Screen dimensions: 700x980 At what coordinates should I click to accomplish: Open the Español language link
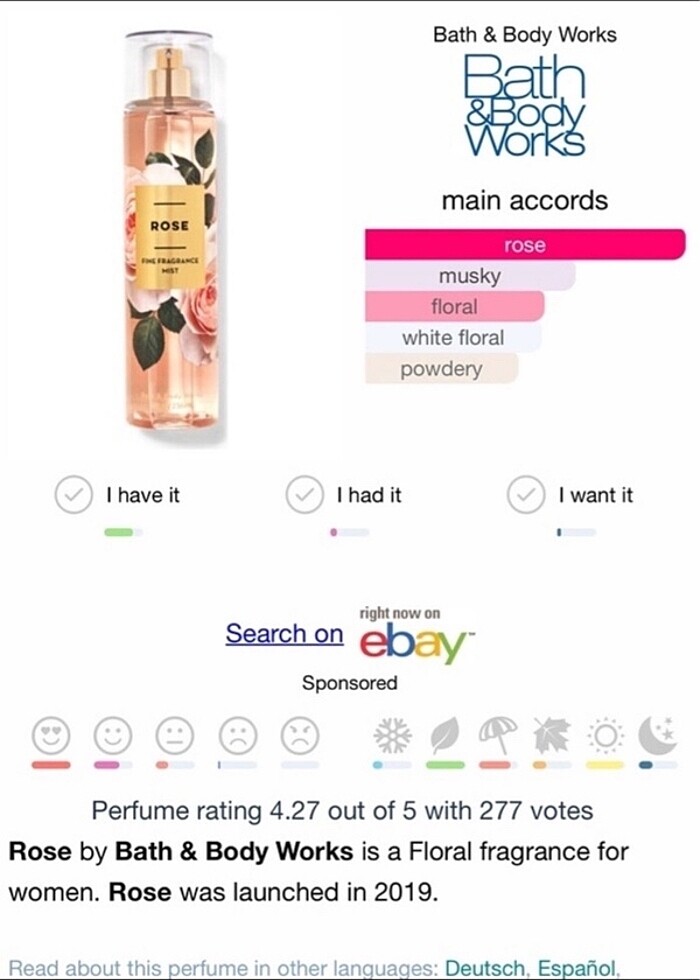576,968
